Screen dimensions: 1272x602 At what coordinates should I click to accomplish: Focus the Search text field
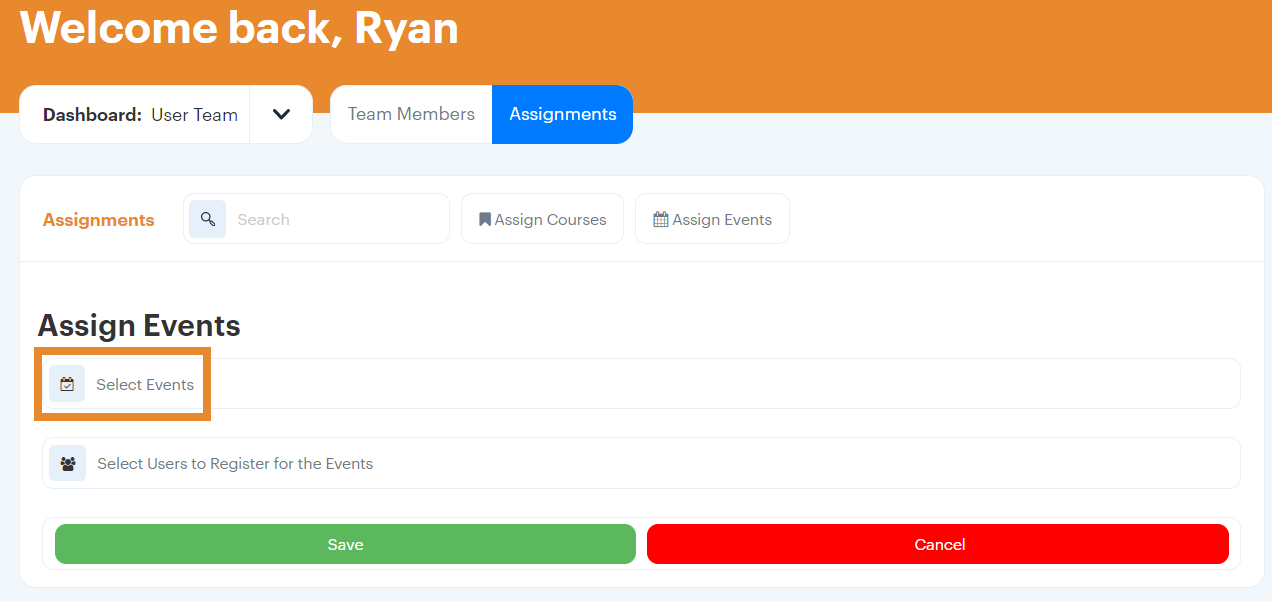click(x=335, y=219)
